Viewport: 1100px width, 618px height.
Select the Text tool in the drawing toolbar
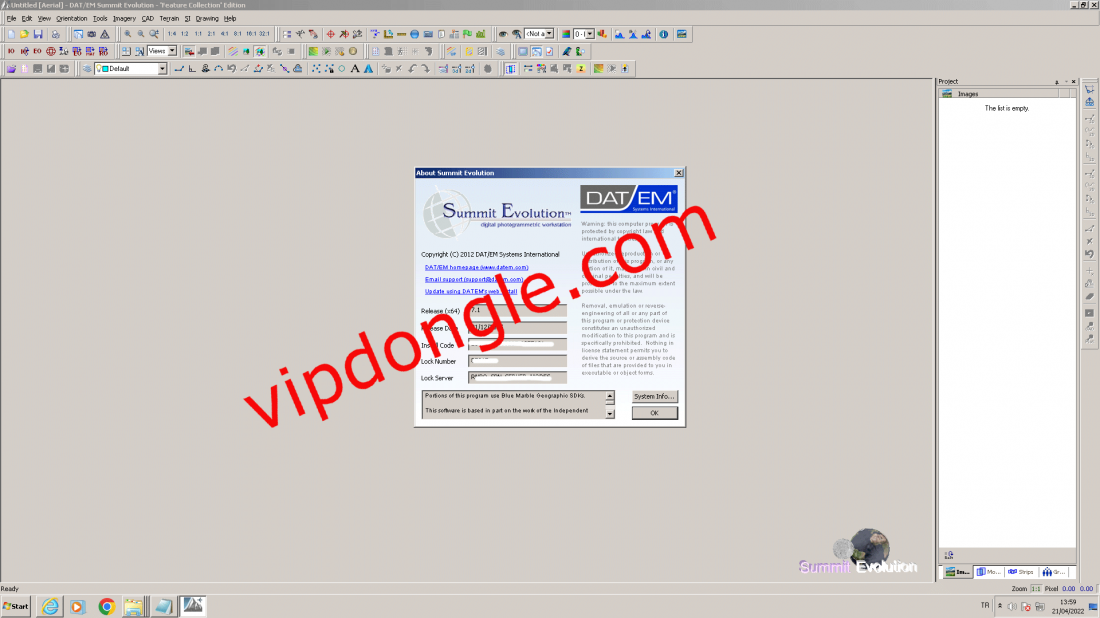click(355, 68)
